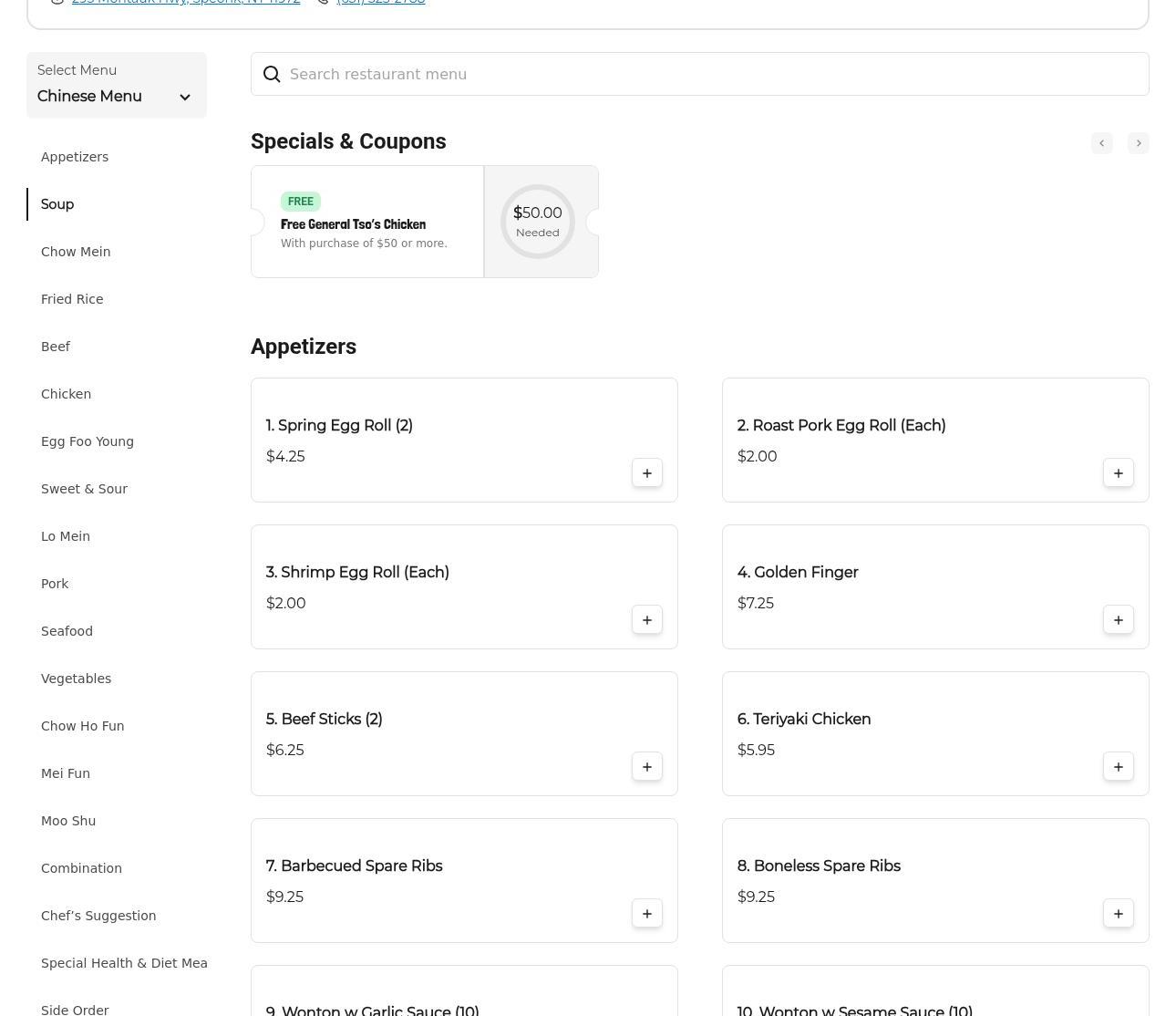Open the restaurant address link
This screenshot has height=1016, width=1176.
point(186,2)
